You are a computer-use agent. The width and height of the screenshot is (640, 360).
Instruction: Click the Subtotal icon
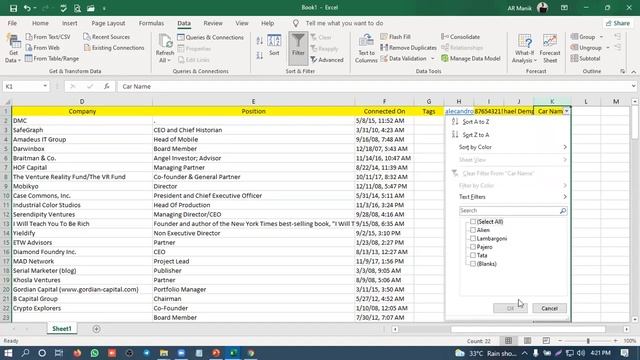(x=574, y=58)
